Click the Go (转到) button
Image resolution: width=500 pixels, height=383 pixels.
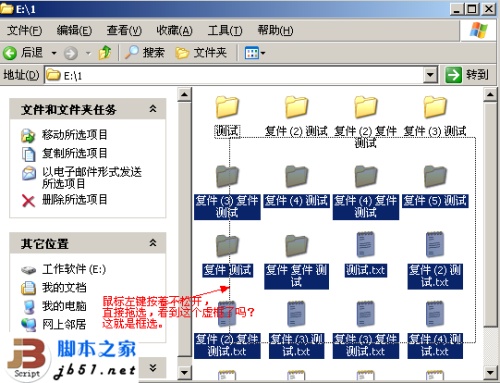pos(467,75)
